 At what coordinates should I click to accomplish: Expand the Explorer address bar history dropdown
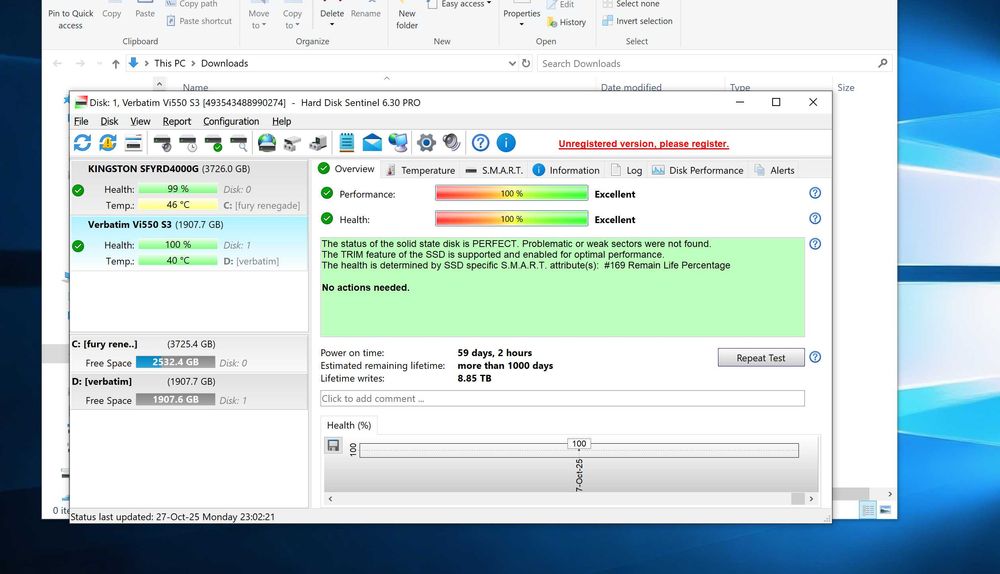click(512, 63)
